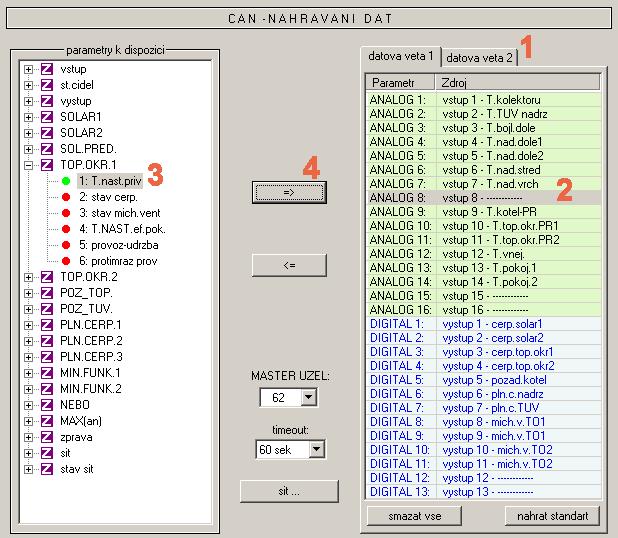Select ANALOG 3 T.bojl.dole row
The image size is (618, 538).
[x=483, y=128]
